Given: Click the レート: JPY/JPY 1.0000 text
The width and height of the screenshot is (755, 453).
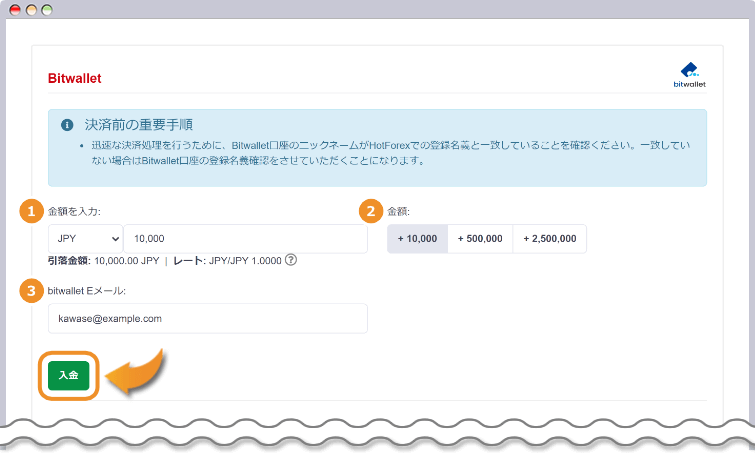Looking at the screenshot, I should [x=227, y=260].
